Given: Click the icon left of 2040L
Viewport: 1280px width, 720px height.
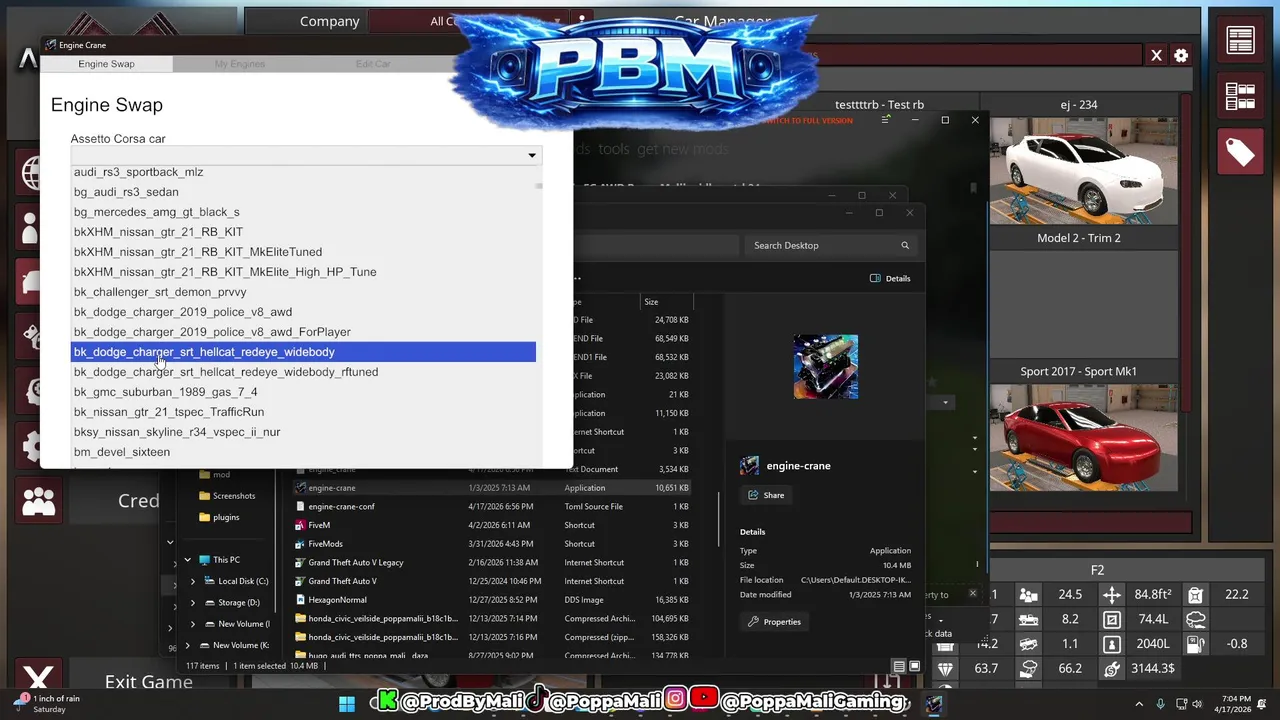Looking at the screenshot, I should (1111, 645).
